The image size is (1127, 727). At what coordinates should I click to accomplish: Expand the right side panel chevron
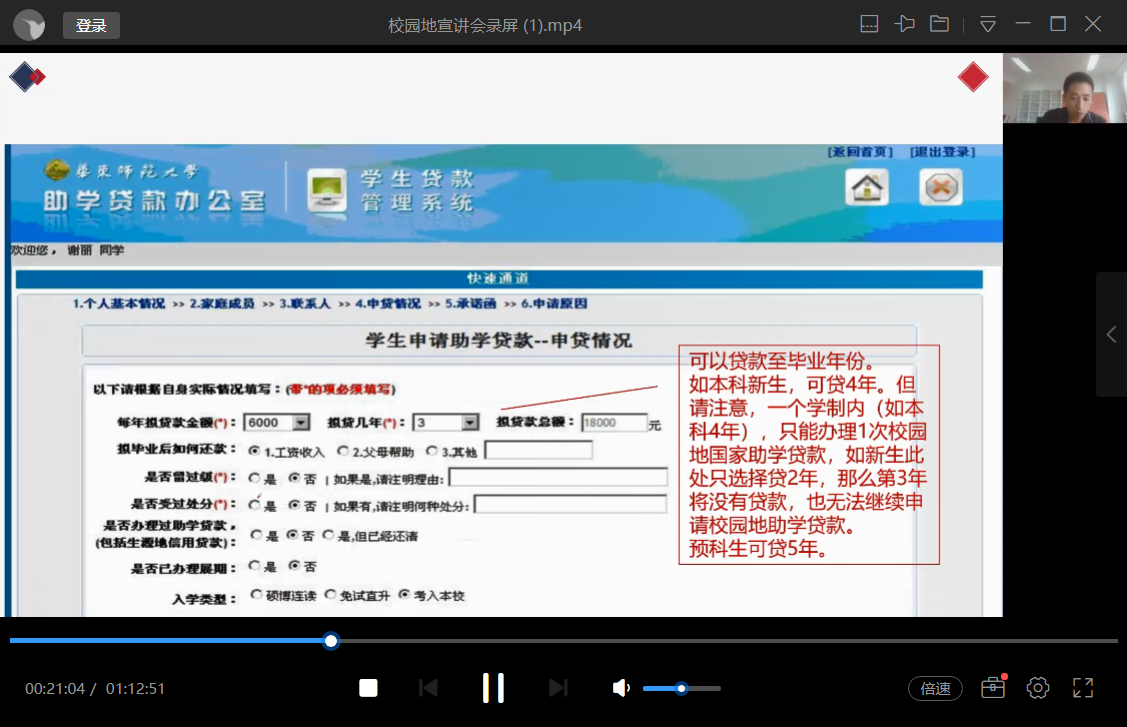1111,335
